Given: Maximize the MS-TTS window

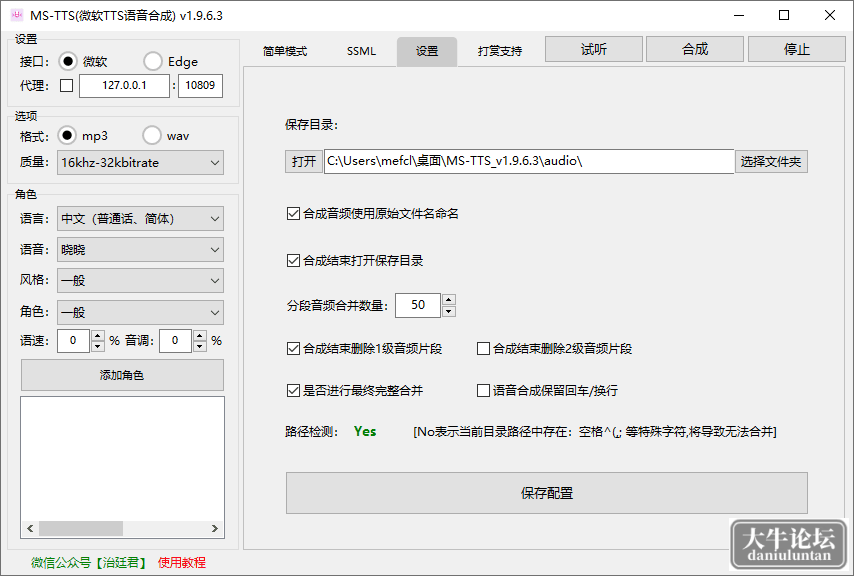Looking at the screenshot, I should click(784, 15).
